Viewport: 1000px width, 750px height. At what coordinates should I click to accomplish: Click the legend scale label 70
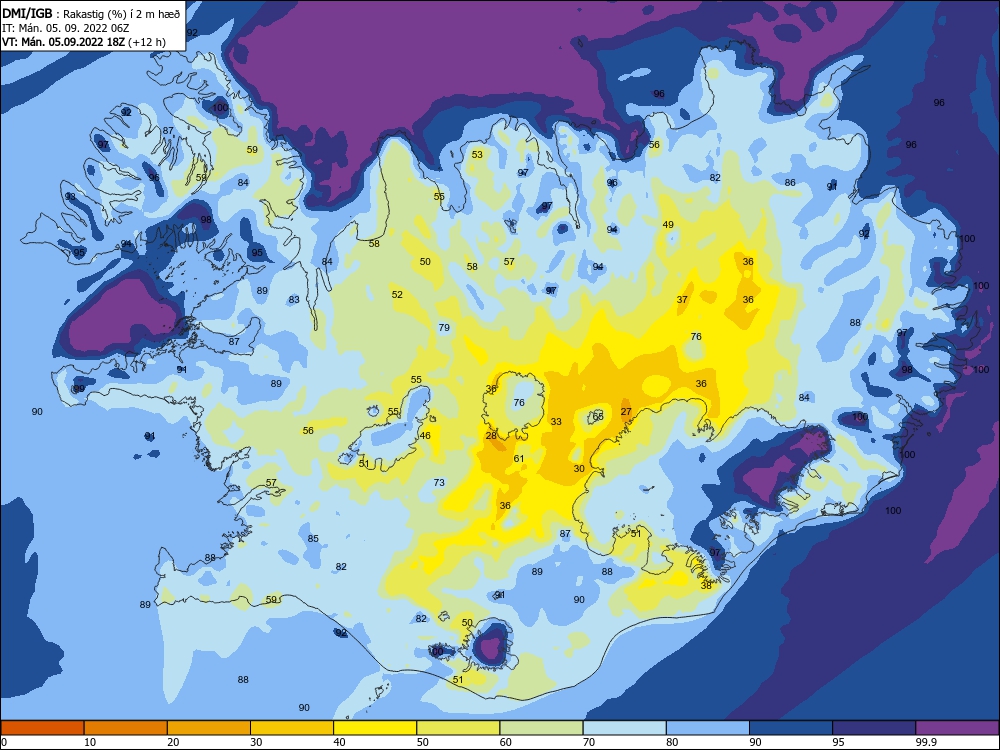pyautogui.click(x=589, y=742)
